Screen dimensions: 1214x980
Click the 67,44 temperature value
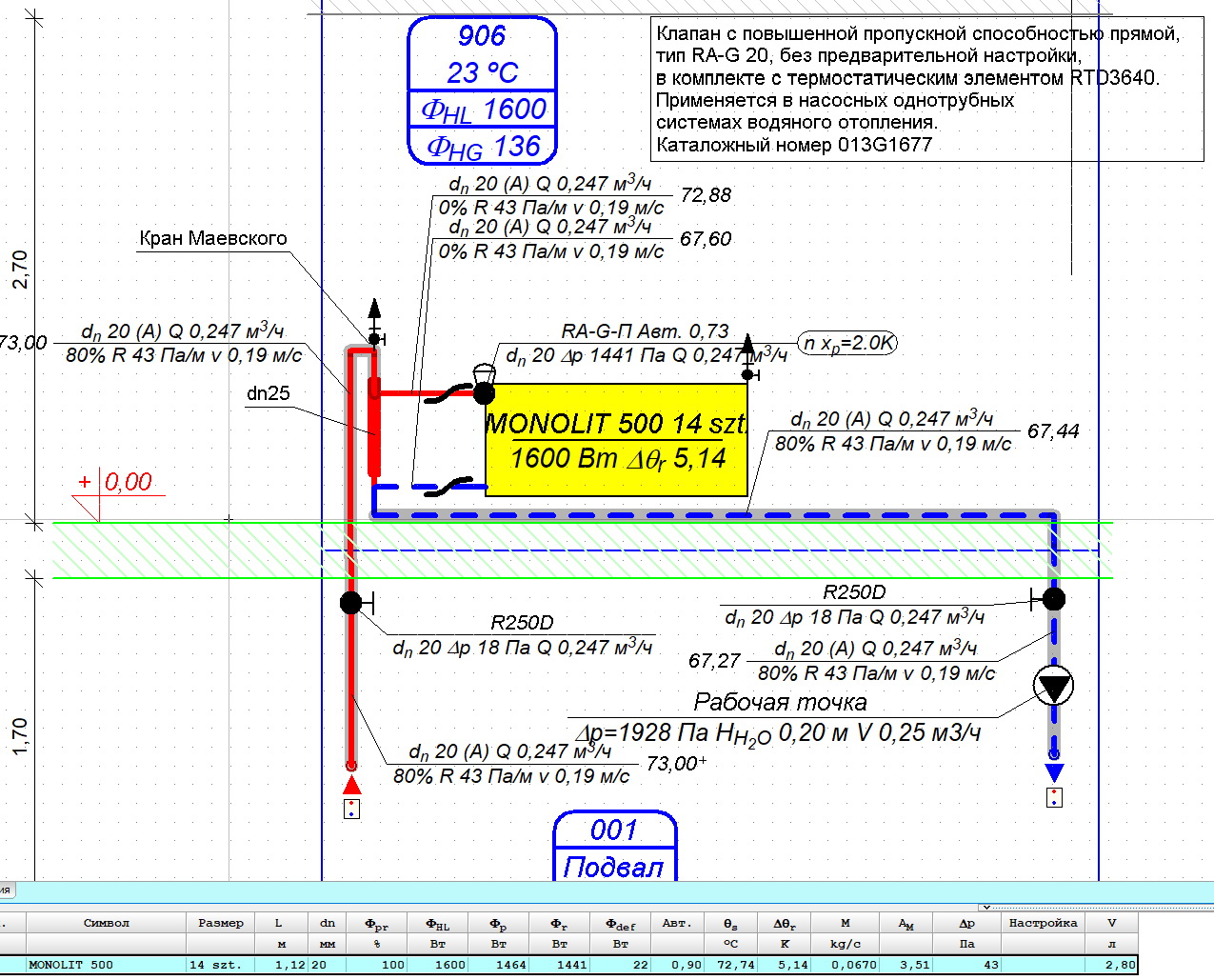point(1053,431)
